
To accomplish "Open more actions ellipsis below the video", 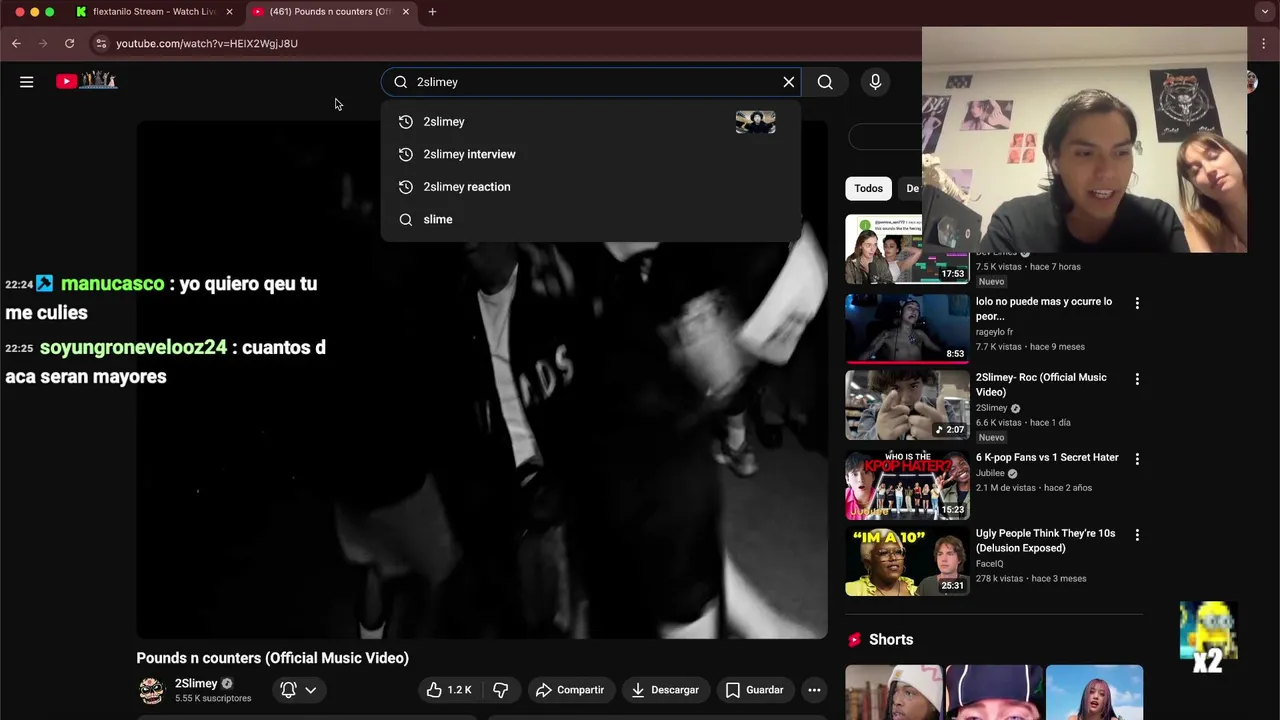I will (x=814, y=690).
